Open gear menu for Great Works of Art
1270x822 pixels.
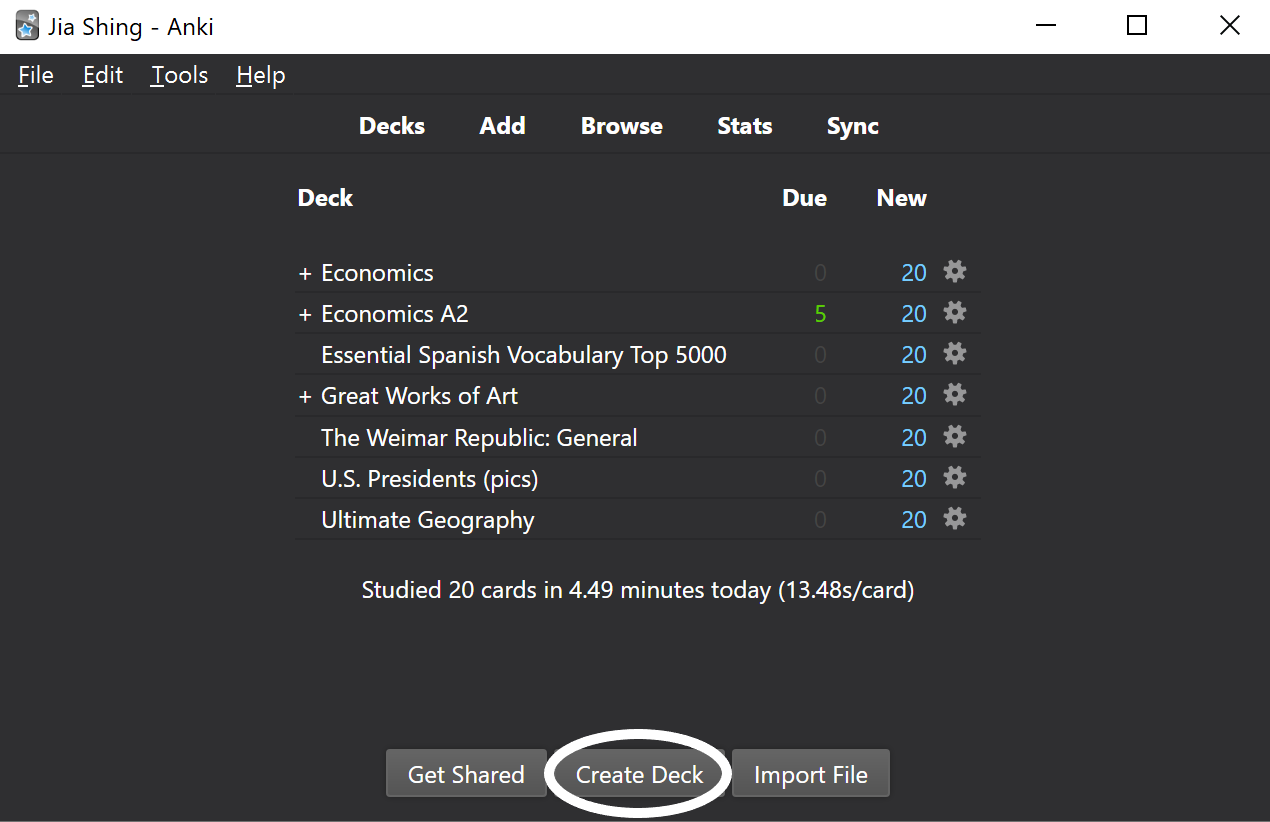(955, 395)
